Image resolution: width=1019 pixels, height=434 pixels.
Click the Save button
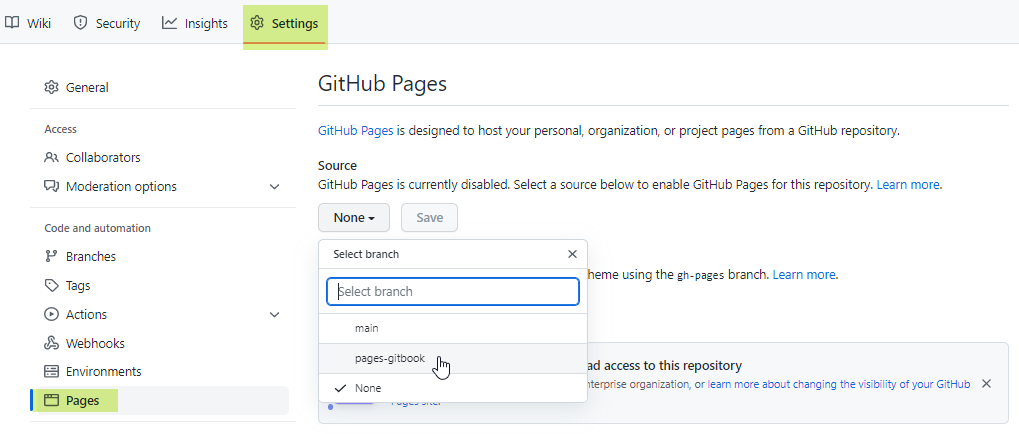click(429, 218)
